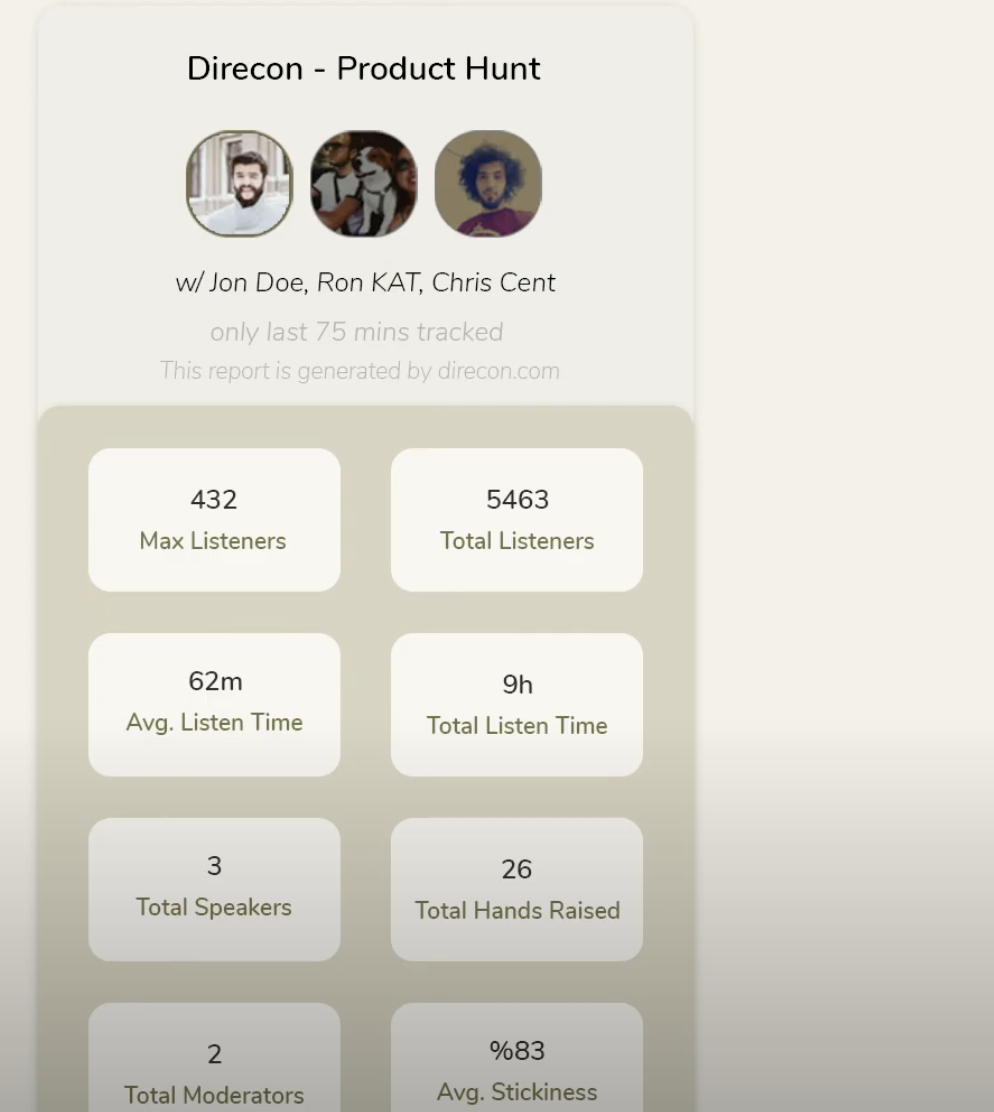Click the 5463 listeners number
The height and width of the screenshot is (1112, 994).
click(x=518, y=499)
